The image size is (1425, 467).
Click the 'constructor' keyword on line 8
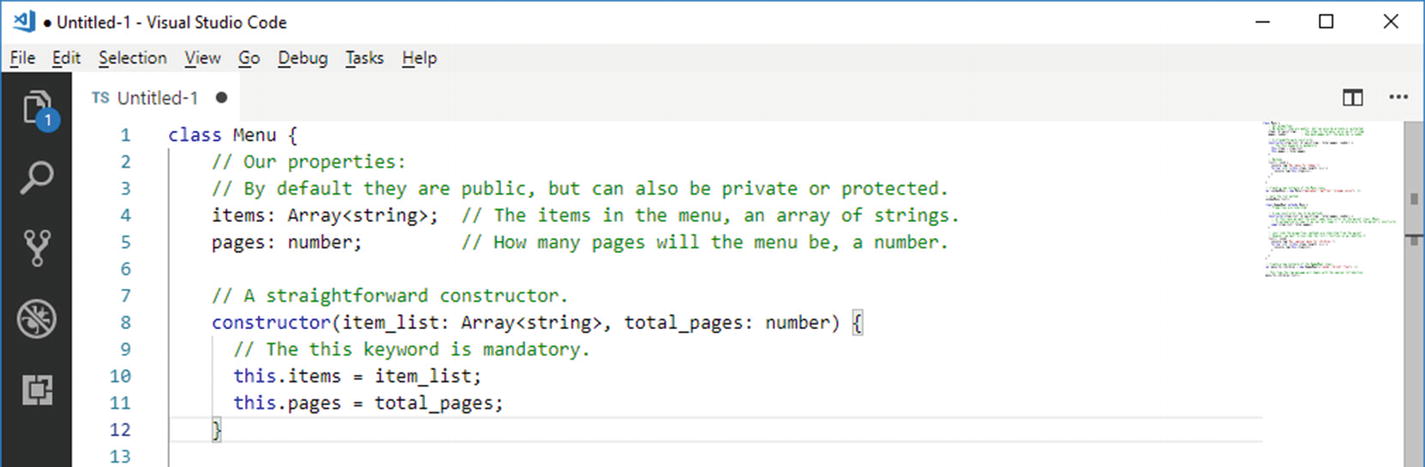pyautogui.click(x=271, y=323)
